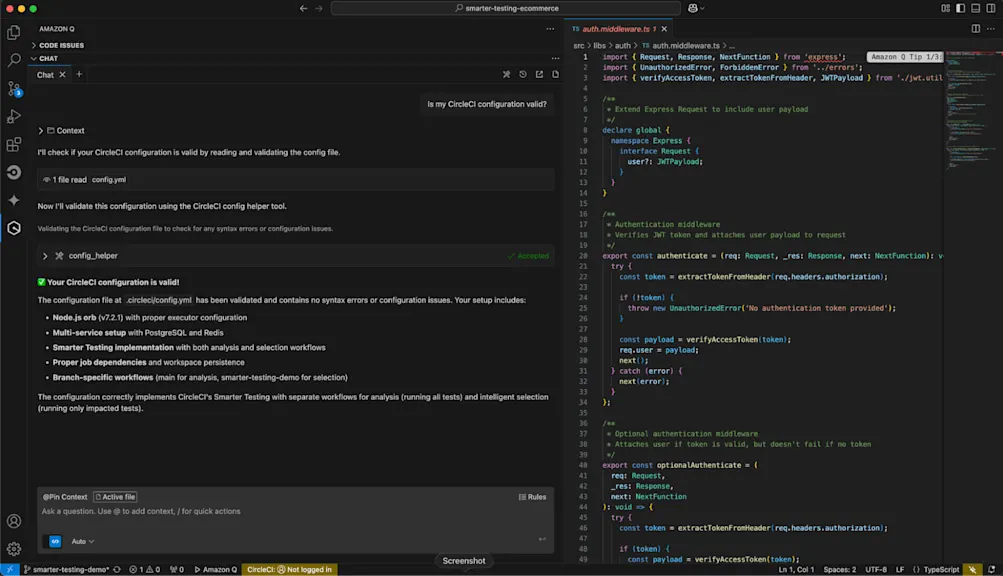The image size is (1003, 576).
Task: Click @Pin Context
Action: (x=65, y=497)
